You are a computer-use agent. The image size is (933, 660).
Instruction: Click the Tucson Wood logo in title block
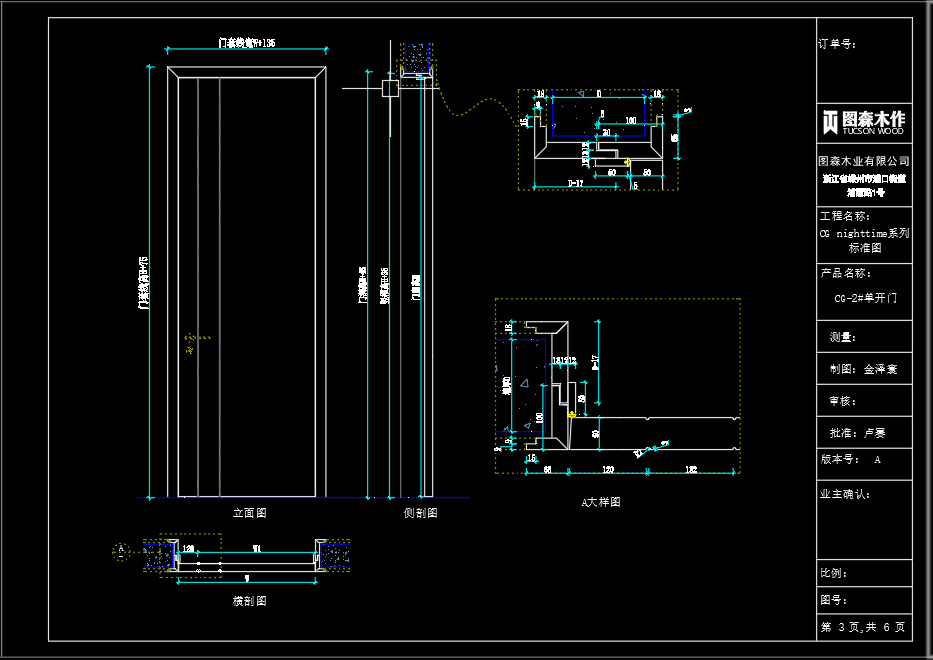click(x=864, y=121)
